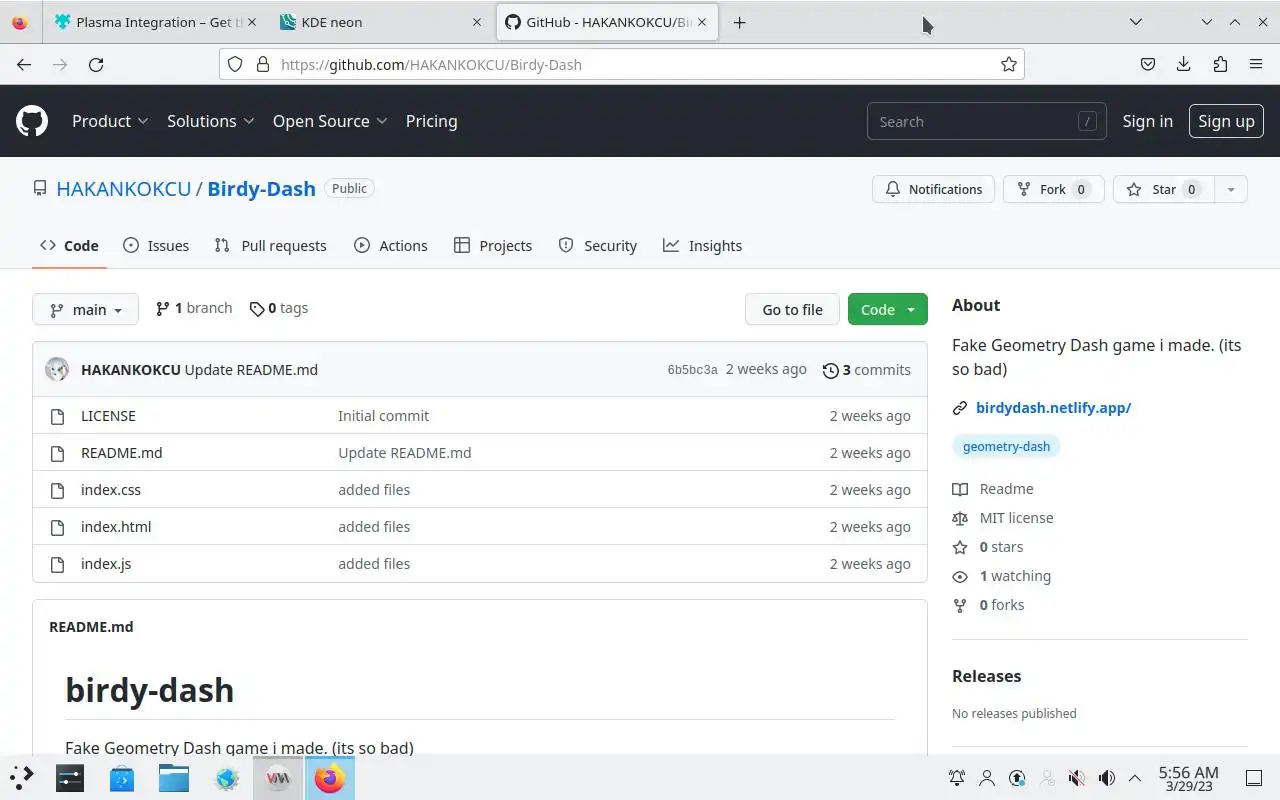The height and width of the screenshot is (800, 1280).
Task: List all tabs dropdown arrow
Action: [1136, 22]
